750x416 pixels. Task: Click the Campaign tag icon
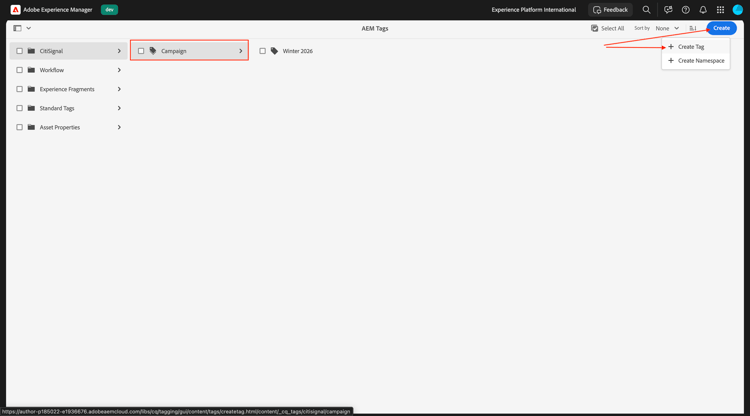pyautogui.click(x=153, y=51)
